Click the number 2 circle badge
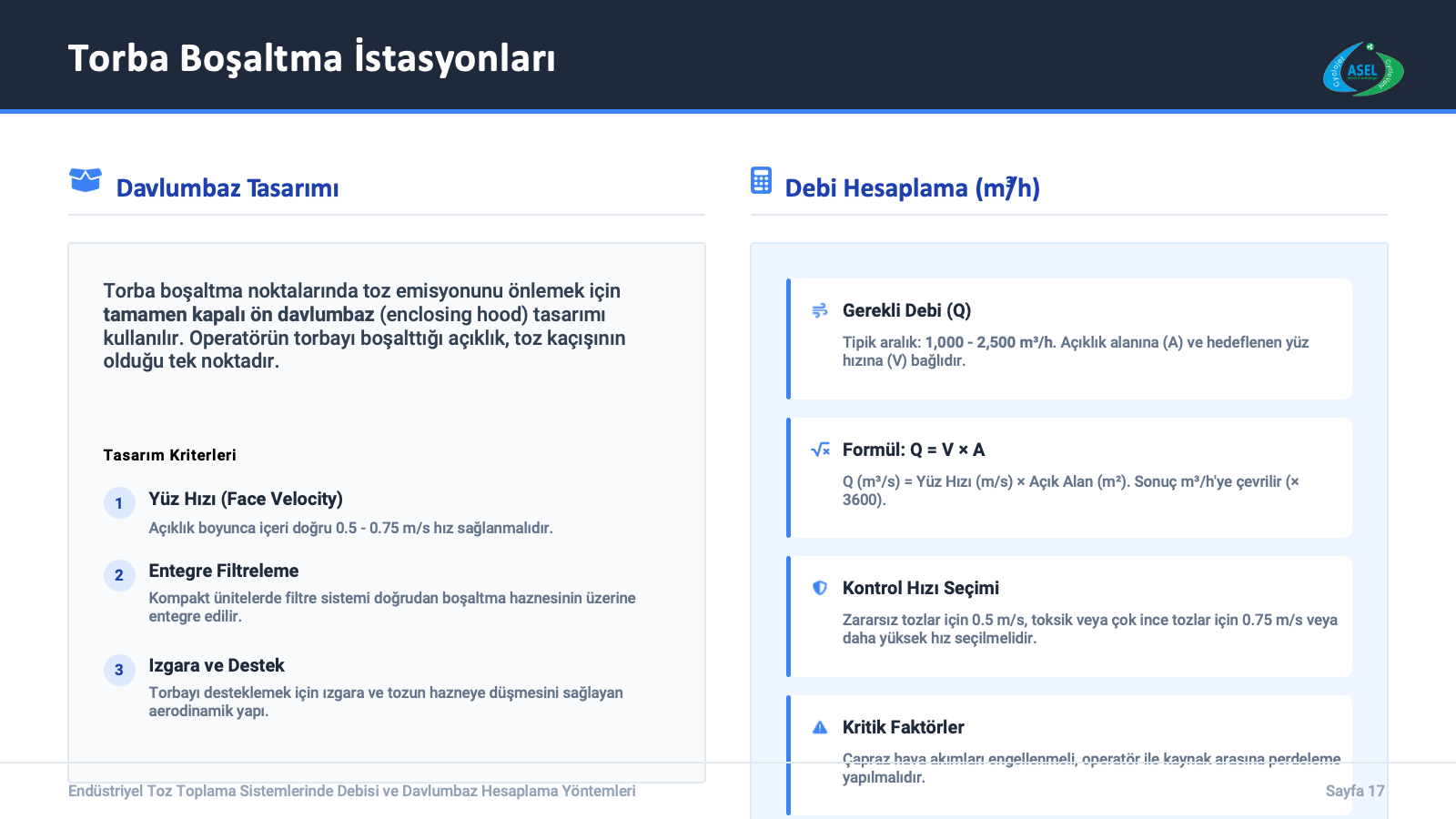Viewport: 1456px width, 819px height. point(119,575)
